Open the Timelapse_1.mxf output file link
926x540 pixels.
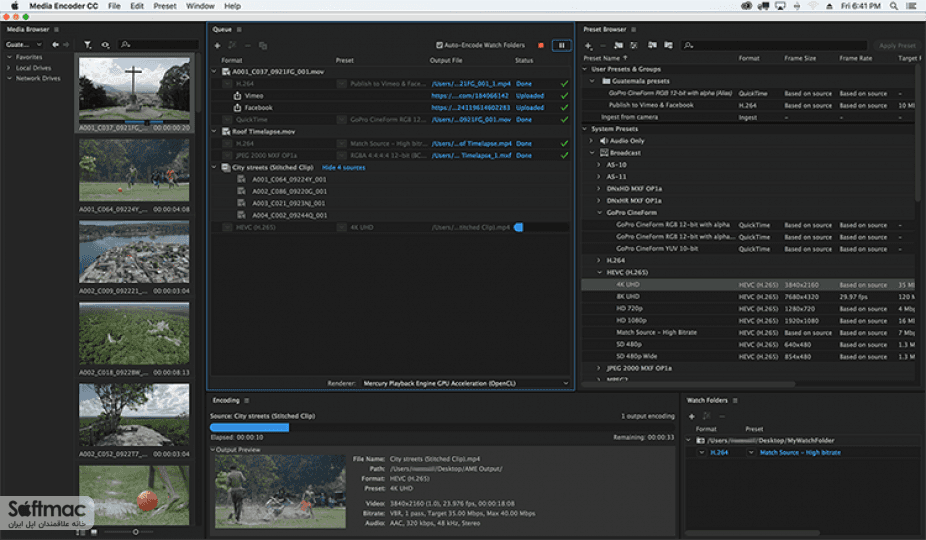[x=471, y=155]
